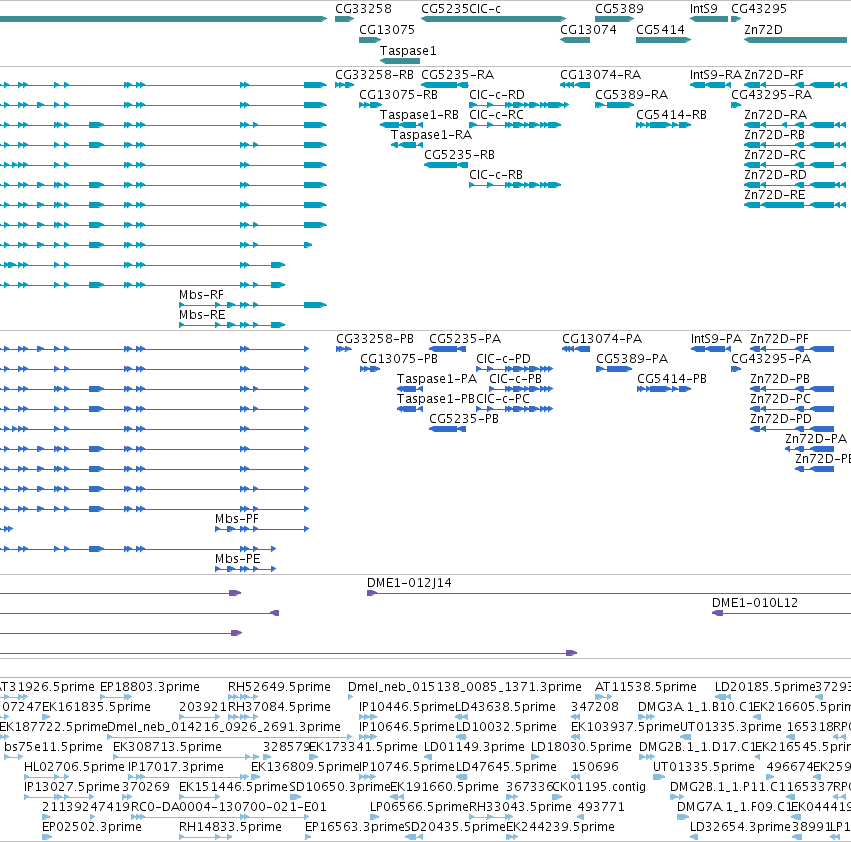Screen dimensions: 851x842
Task: Select EST LD43638.5prime
Action: click(x=461, y=717)
